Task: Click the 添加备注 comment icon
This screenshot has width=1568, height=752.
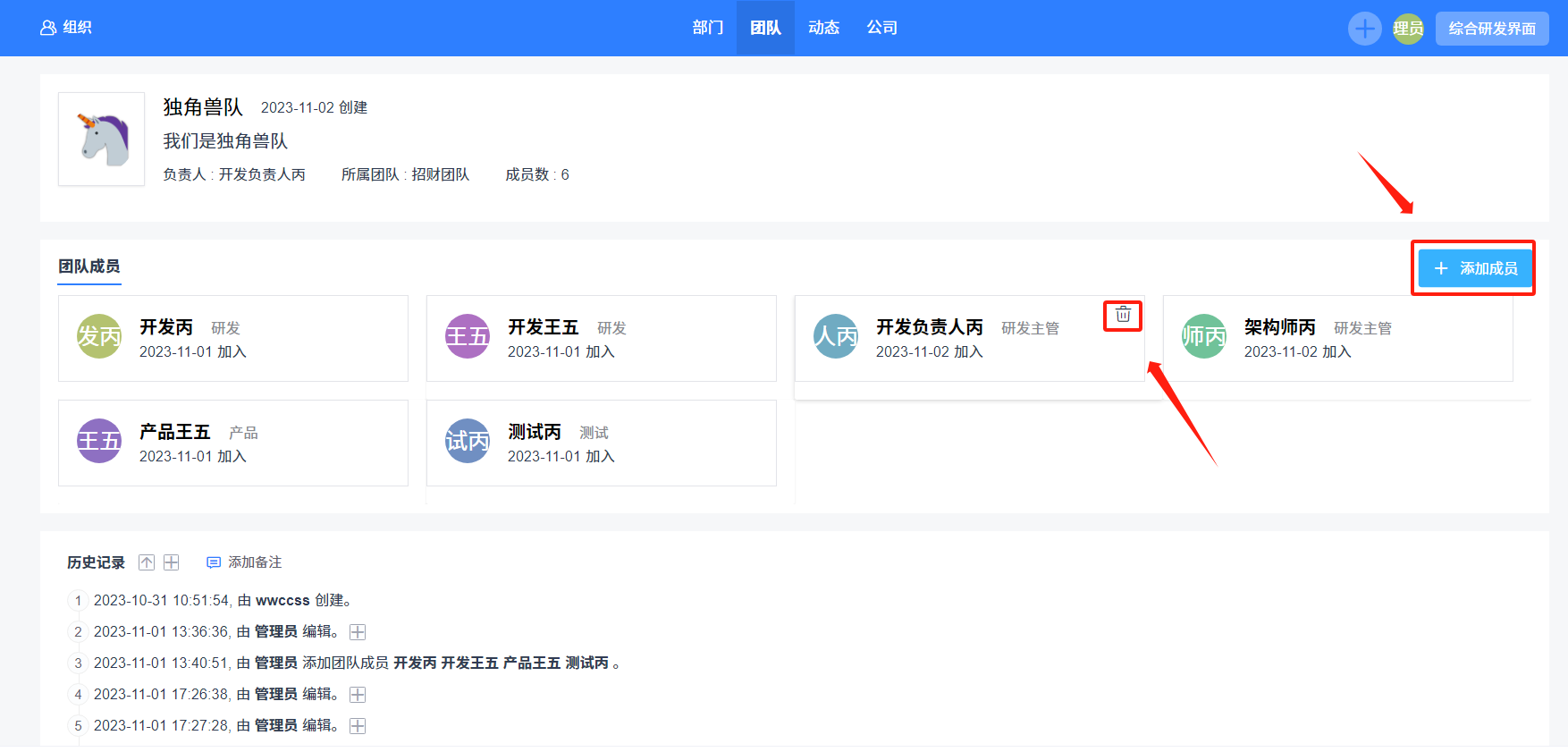Action: pyautogui.click(x=214, y=562)
